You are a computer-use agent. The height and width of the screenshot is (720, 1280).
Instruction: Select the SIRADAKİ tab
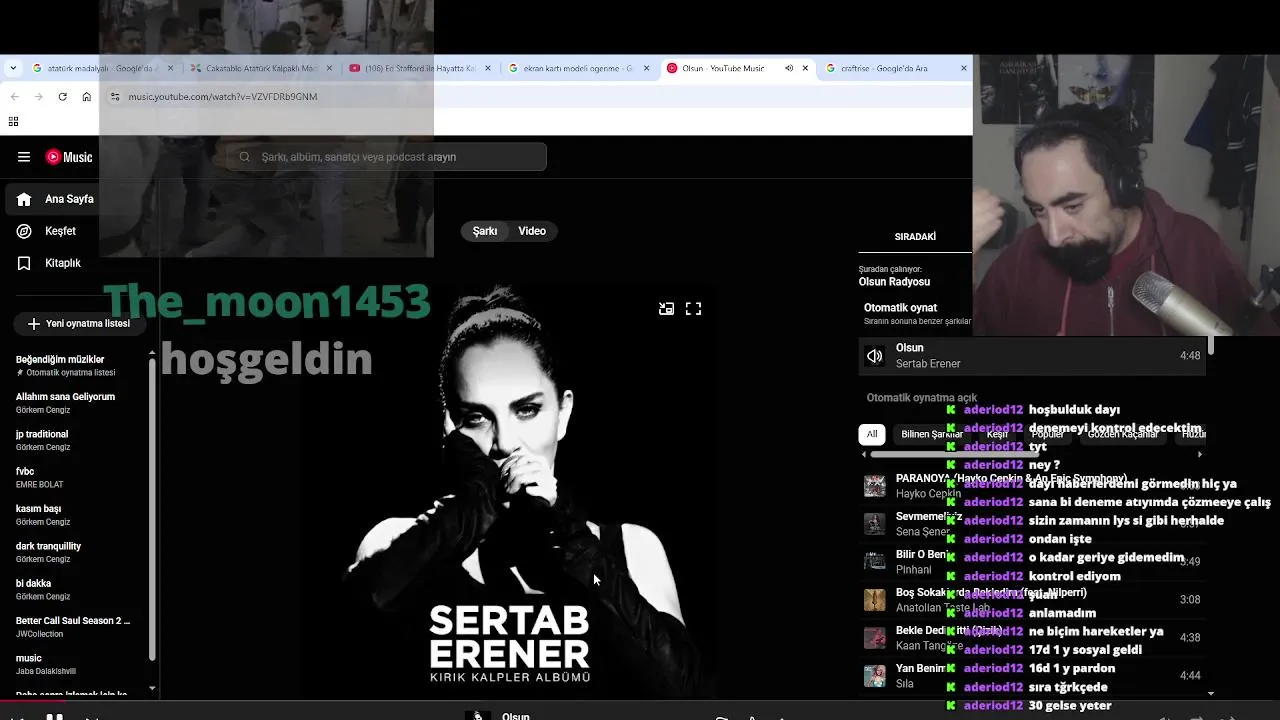point(915,237)
